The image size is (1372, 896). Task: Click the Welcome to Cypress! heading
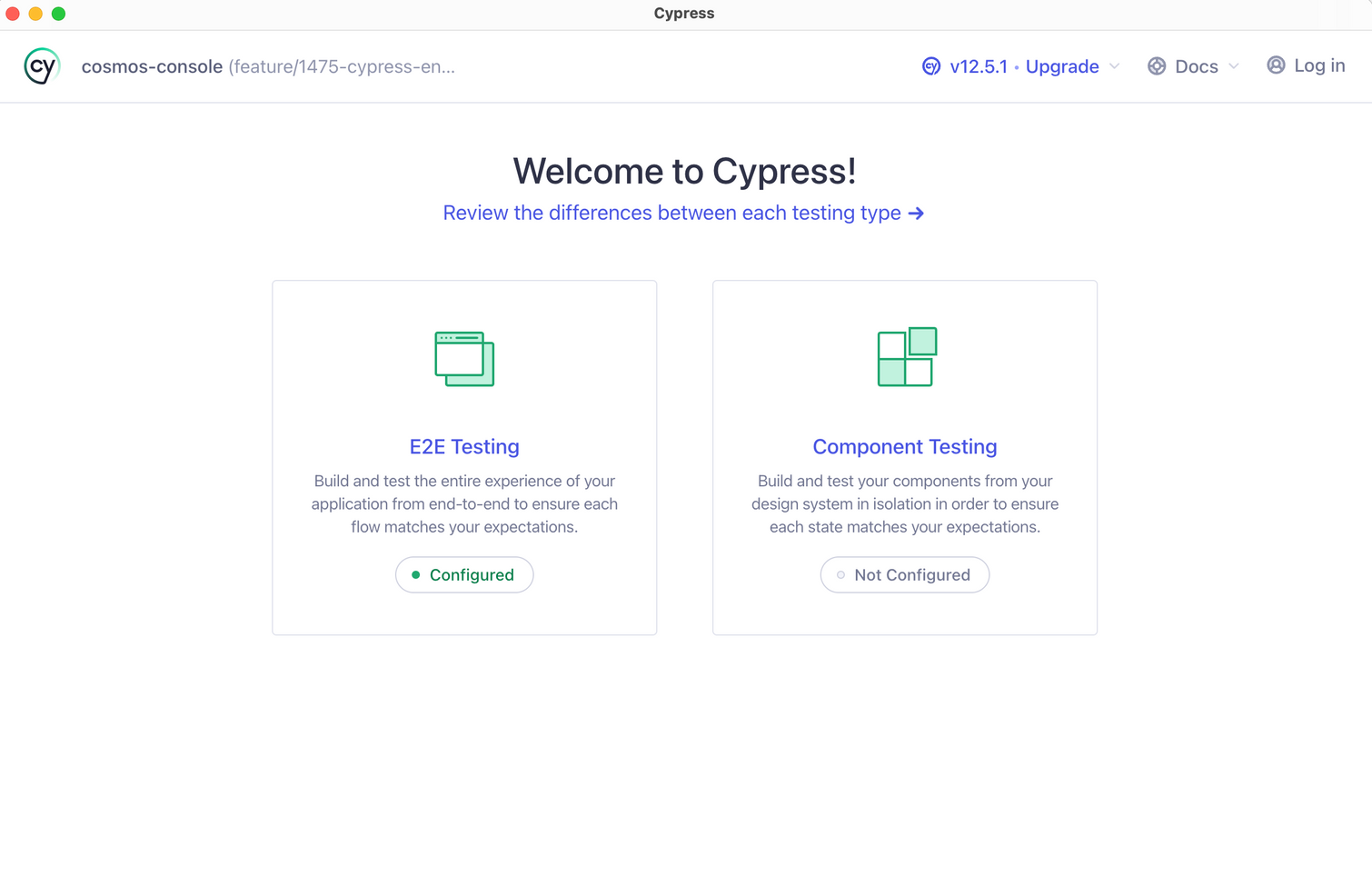click(x=684, y=171)
